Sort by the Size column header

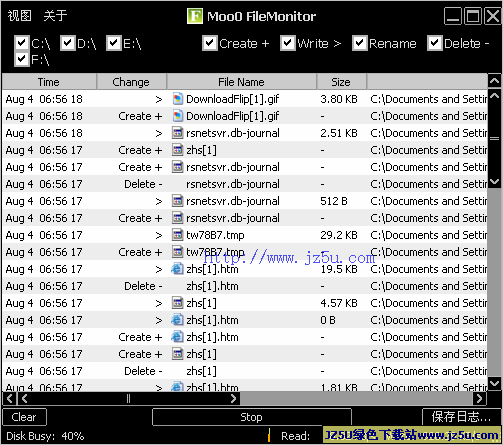coord(341,82)
